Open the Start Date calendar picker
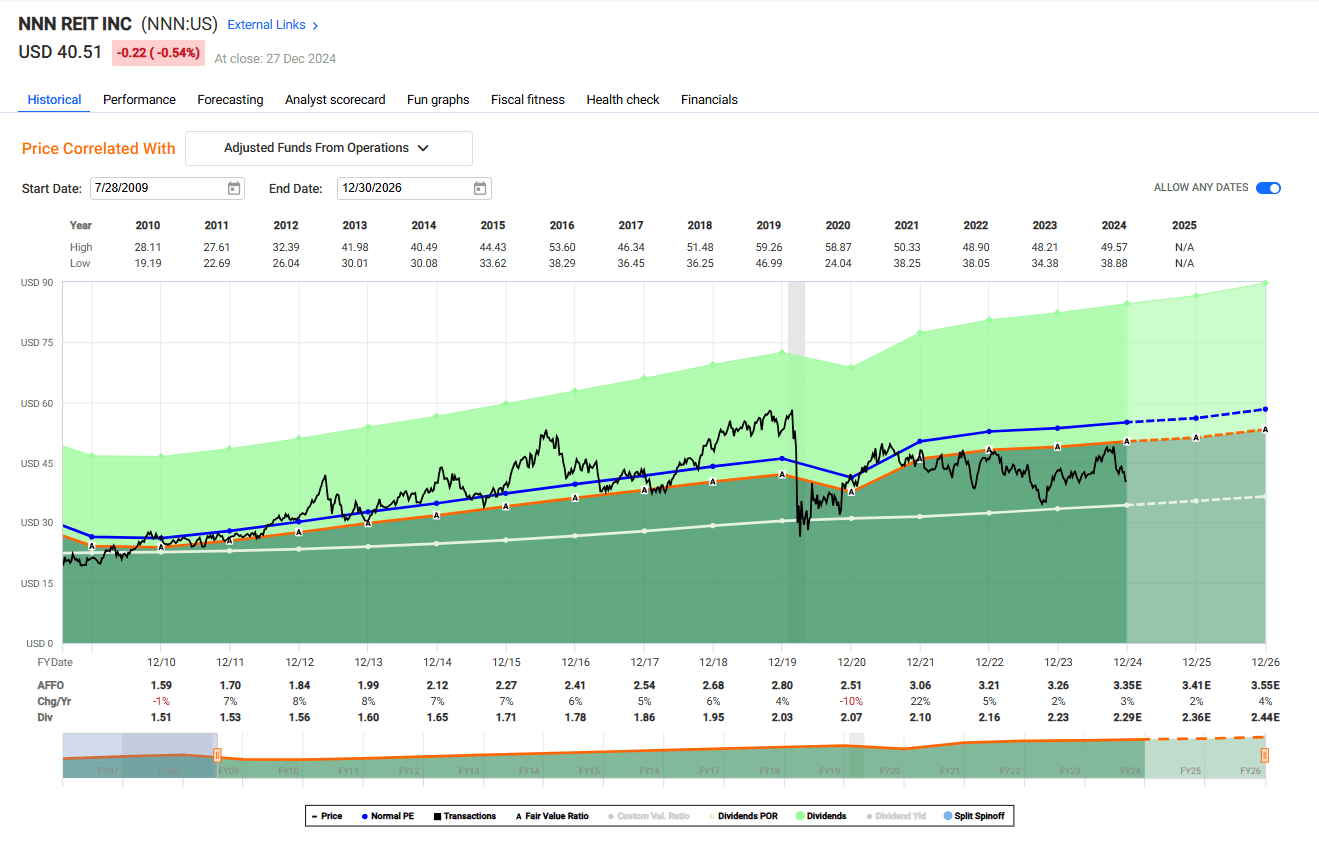The width and height of the screenshot is (1319, 841). [233, 188]
